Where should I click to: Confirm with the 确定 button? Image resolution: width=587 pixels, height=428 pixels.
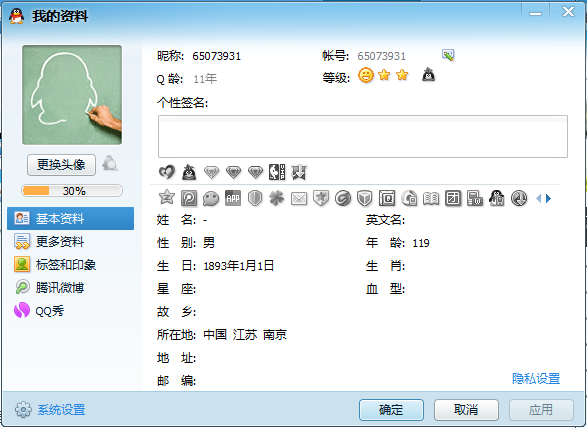click(x=391, y=410)
